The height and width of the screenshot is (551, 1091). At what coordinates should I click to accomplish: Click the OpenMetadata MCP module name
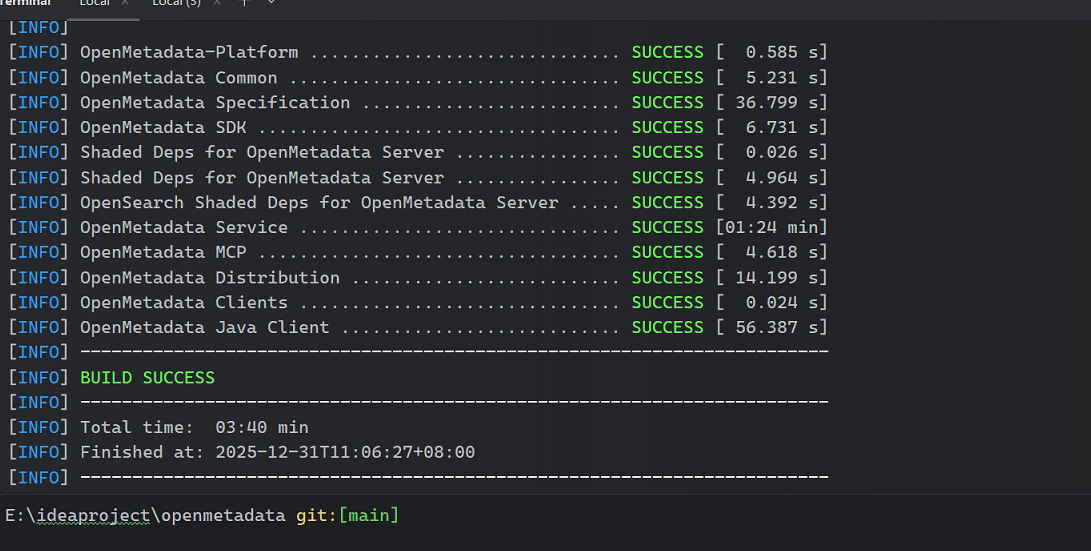163,252
